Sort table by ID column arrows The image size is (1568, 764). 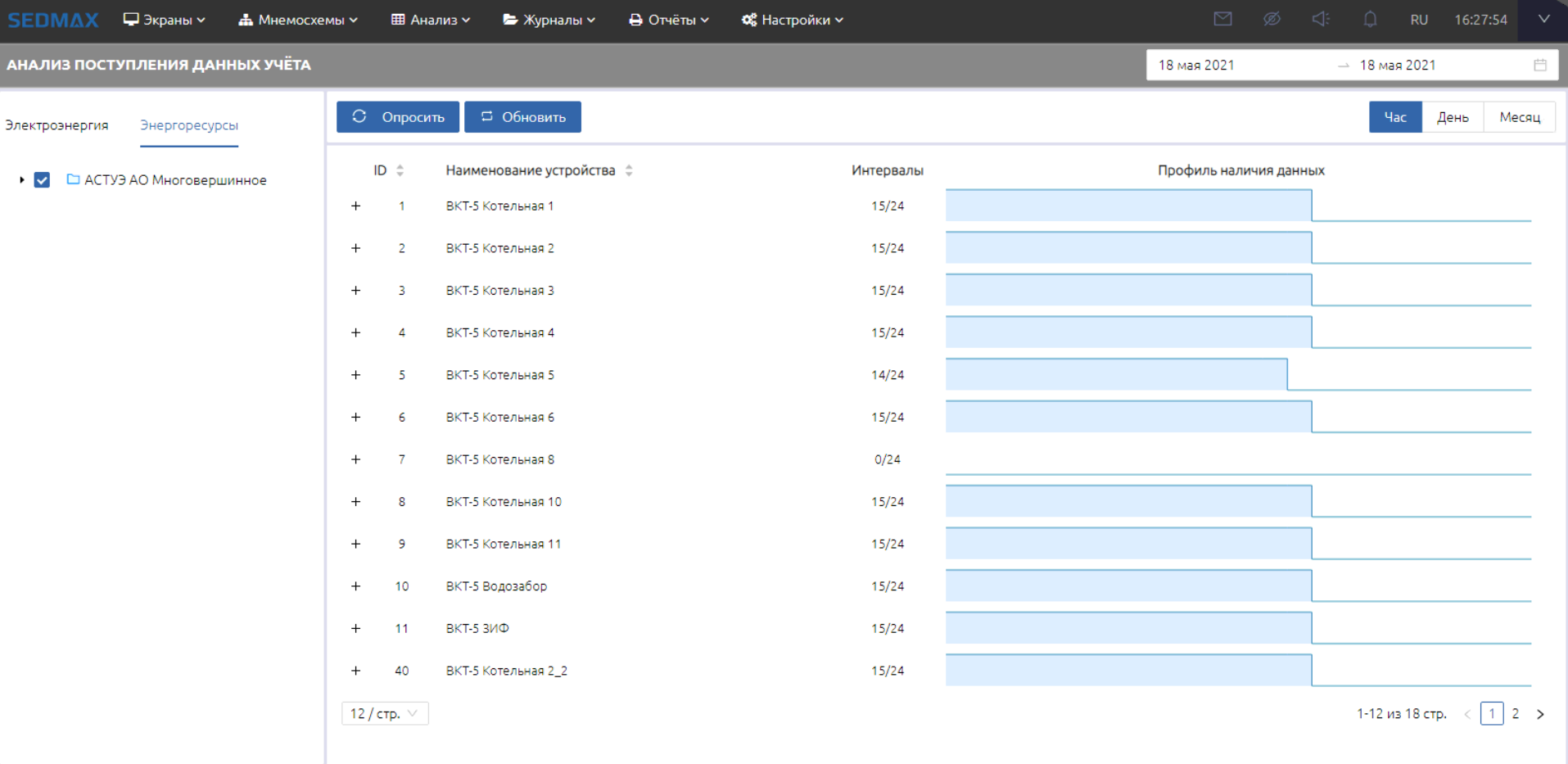pyautogui.click(x=400, y=170)
